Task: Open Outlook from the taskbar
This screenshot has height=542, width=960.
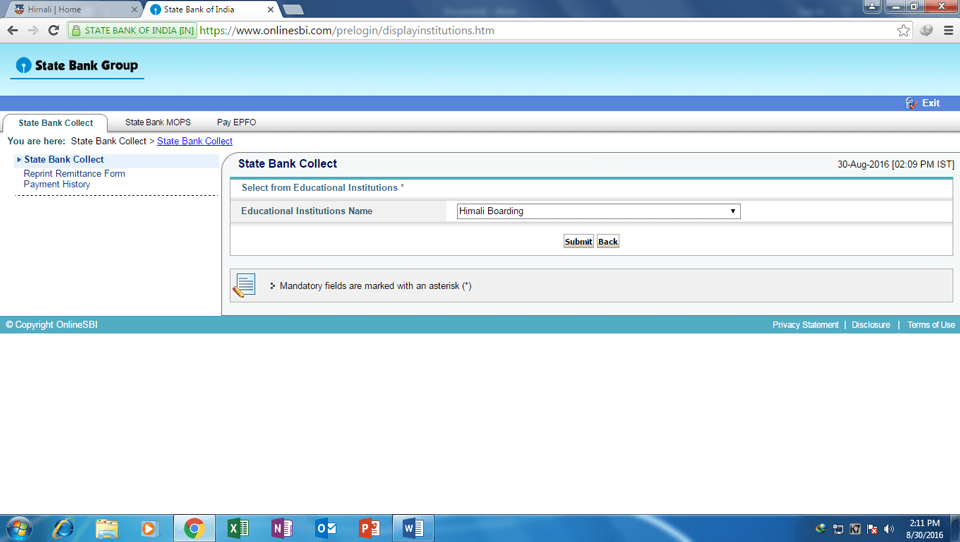Action: coord(326,528)
